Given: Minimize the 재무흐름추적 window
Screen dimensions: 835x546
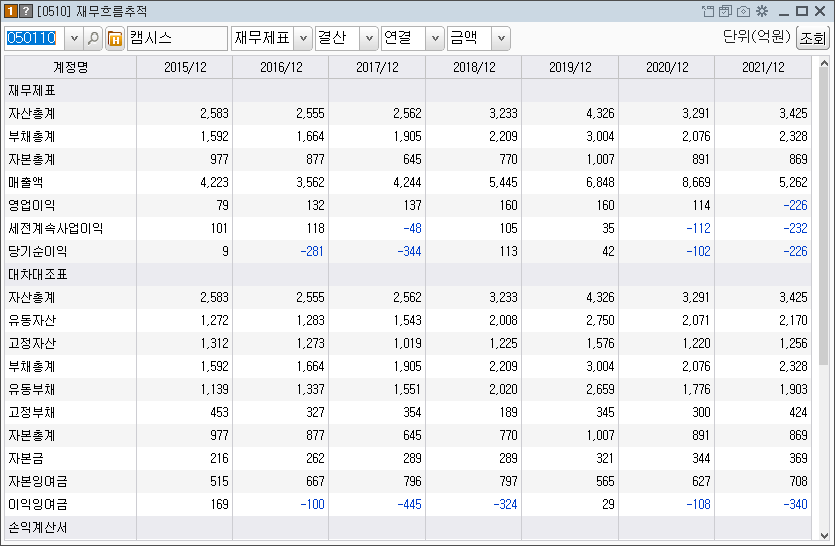Looking at the screenshot, I should point(784,12).
